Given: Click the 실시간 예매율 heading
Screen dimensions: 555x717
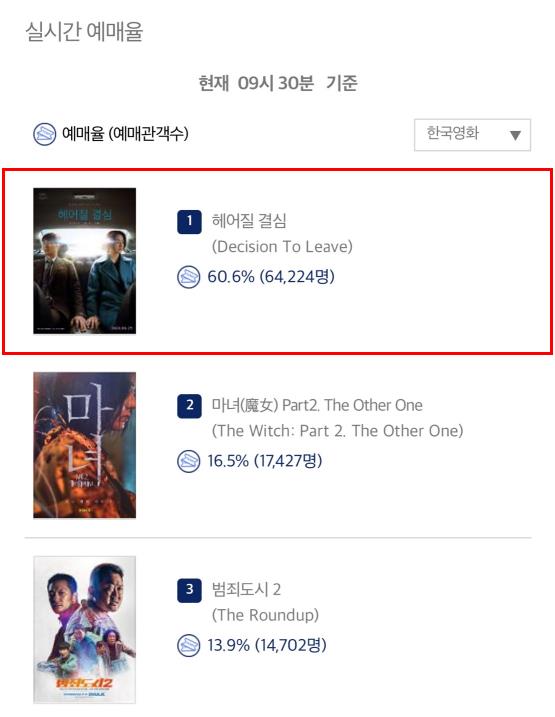Looking at the screenshot, I should pyautogui.click(x=84, y=32).
